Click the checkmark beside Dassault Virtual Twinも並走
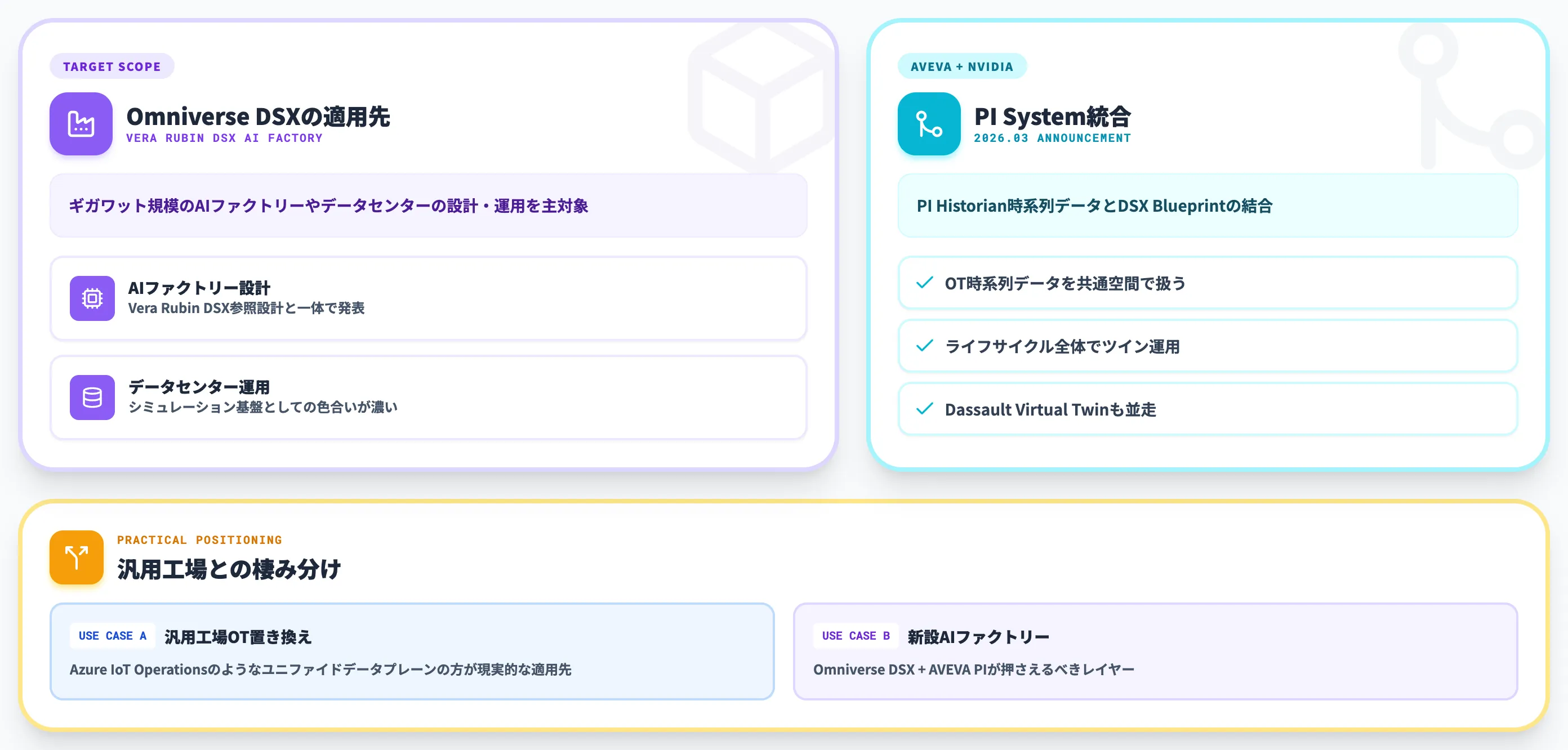1568x750 pixels. coord(925,409)
